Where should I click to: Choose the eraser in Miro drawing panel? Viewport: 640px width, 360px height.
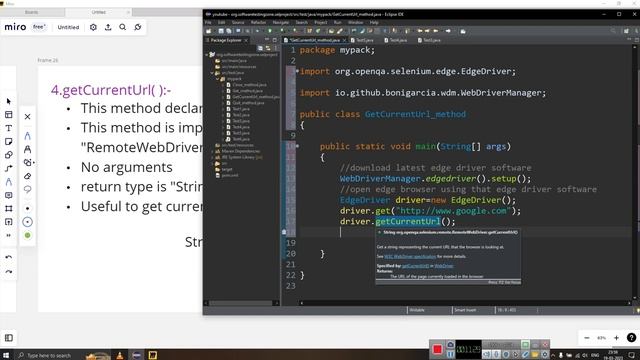[x=27, y=176]
